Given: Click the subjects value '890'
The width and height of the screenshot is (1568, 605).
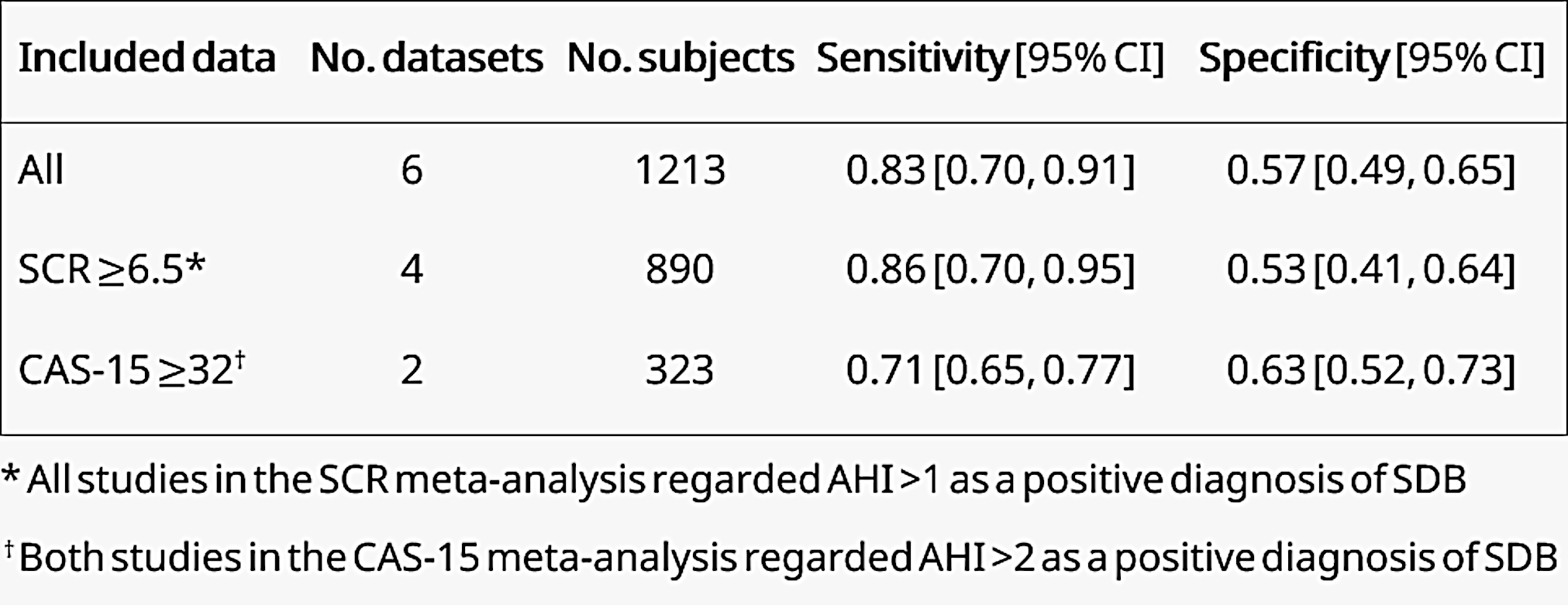Looking at the screenshot, I should point(680,270).
